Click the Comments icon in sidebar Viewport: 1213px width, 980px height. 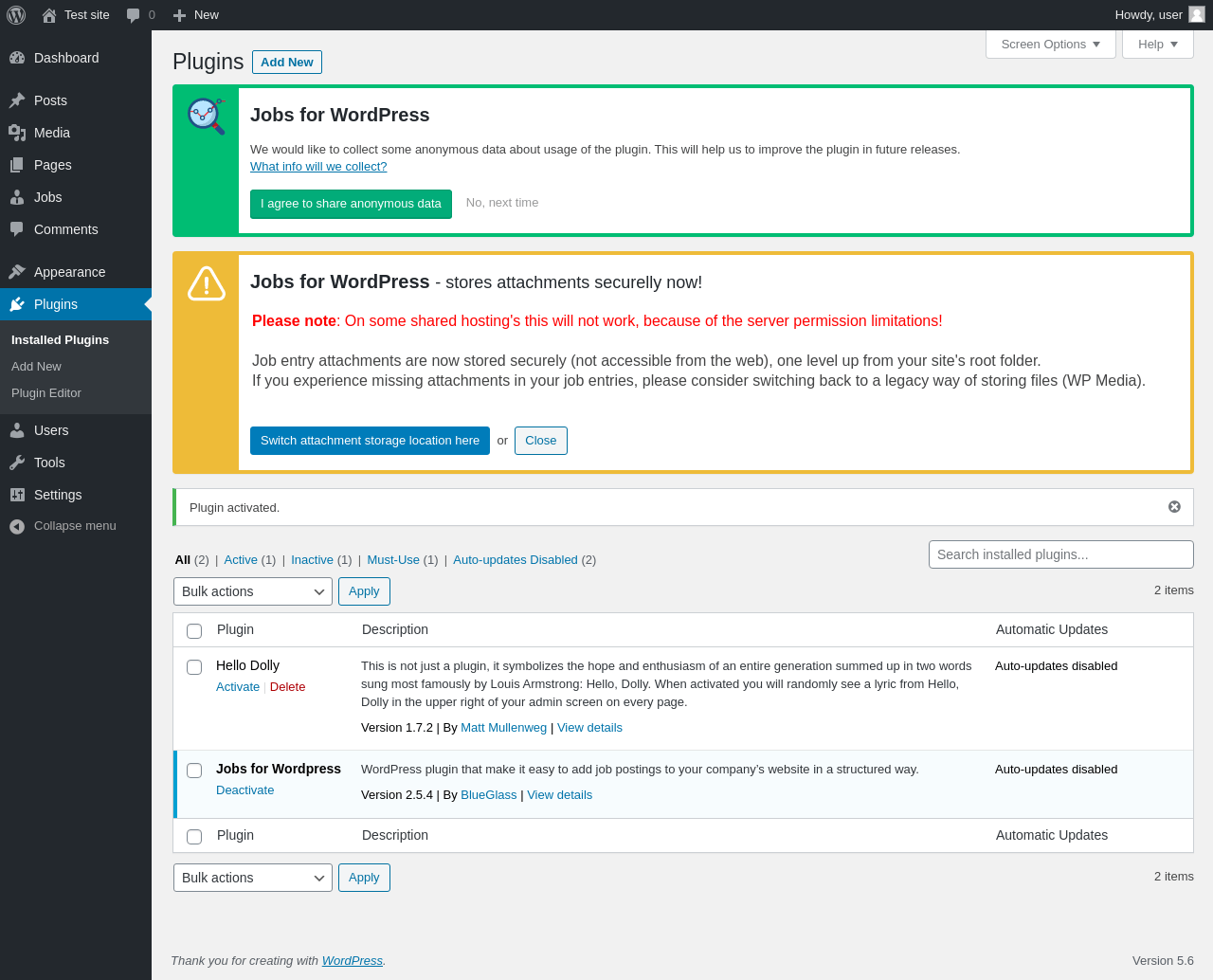(17, 229)
